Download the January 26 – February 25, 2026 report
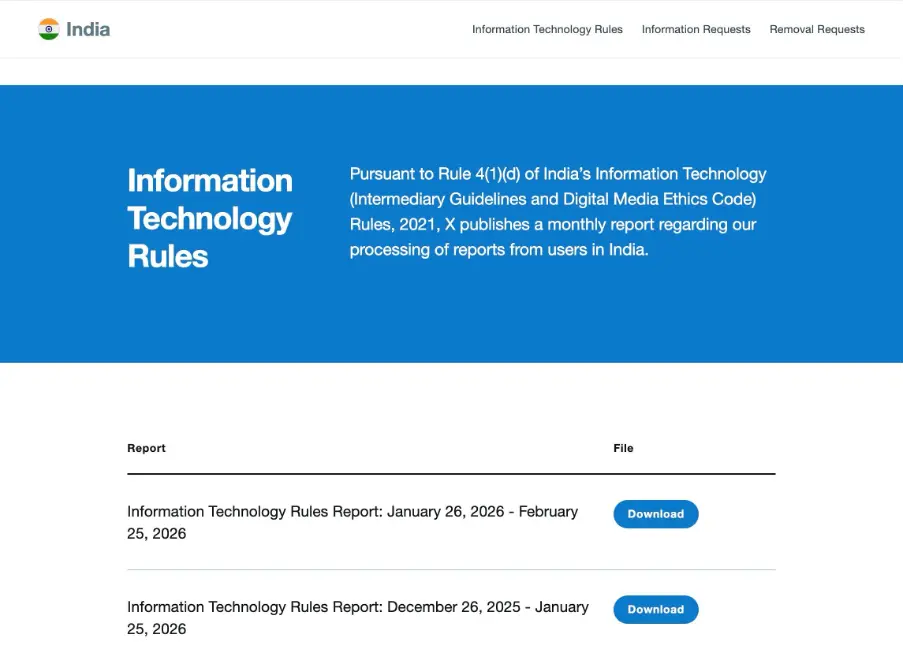The width and height of the screenshot is (904, 654). pos(656,514)
